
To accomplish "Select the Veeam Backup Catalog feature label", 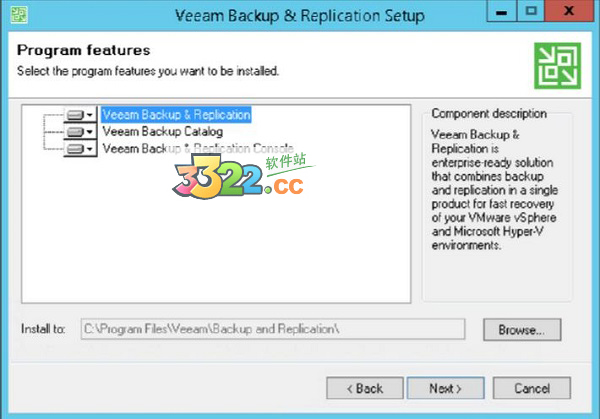I will tap(162, 131).
